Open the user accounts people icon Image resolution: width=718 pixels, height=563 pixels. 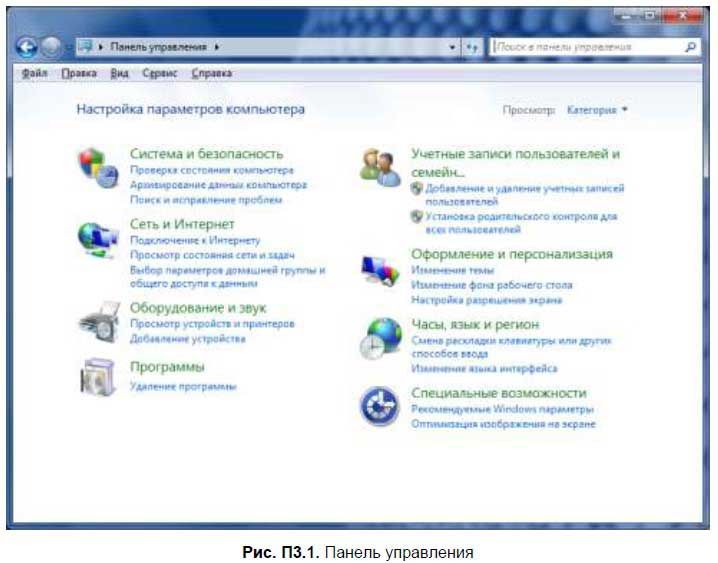pyautogui.click(x=380, y=167)
